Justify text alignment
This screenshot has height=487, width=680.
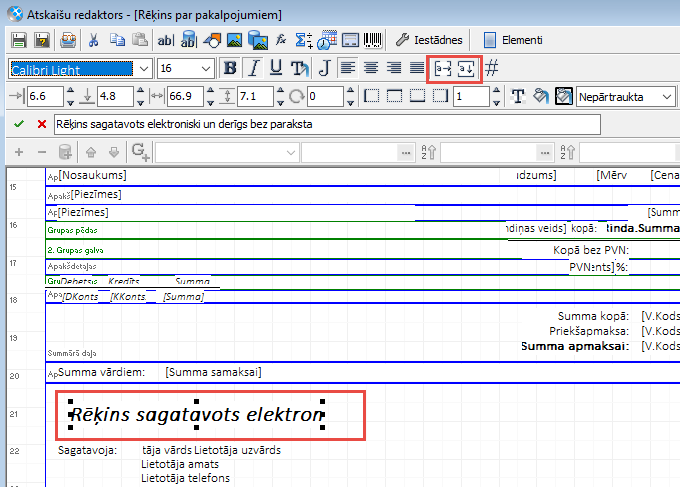click(x=417, y=68)
